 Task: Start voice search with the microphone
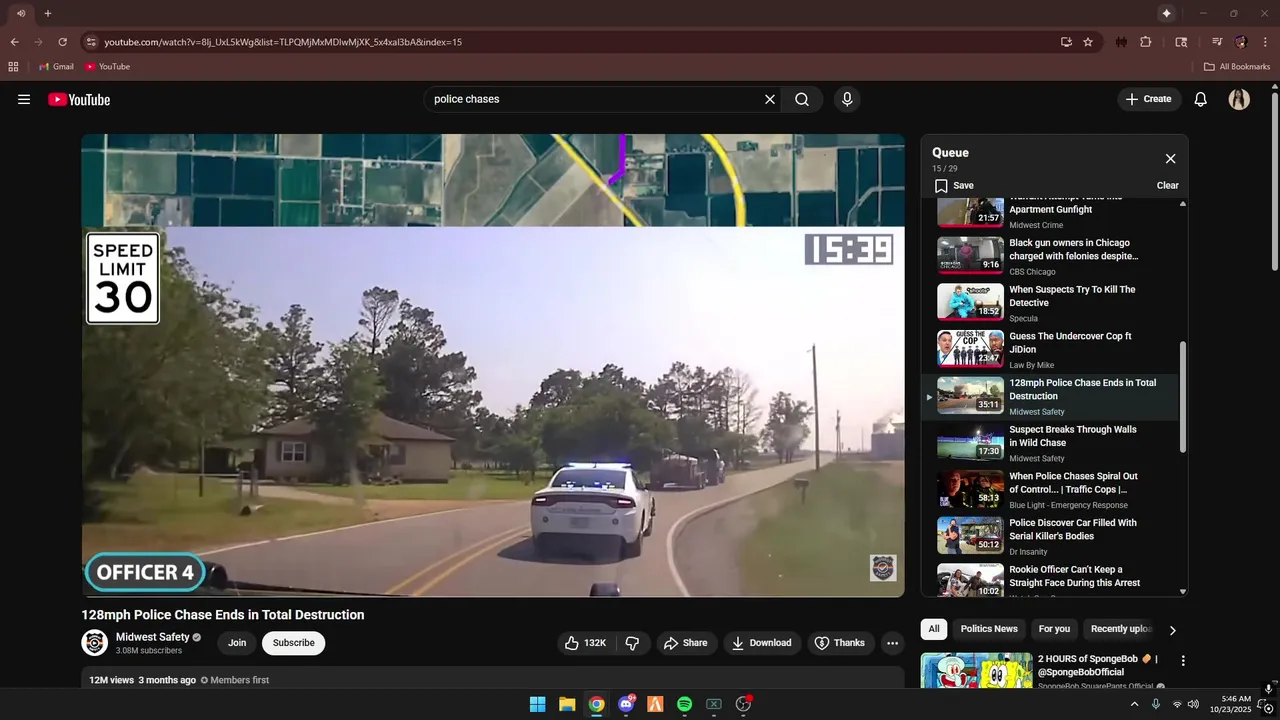(847, 99)
